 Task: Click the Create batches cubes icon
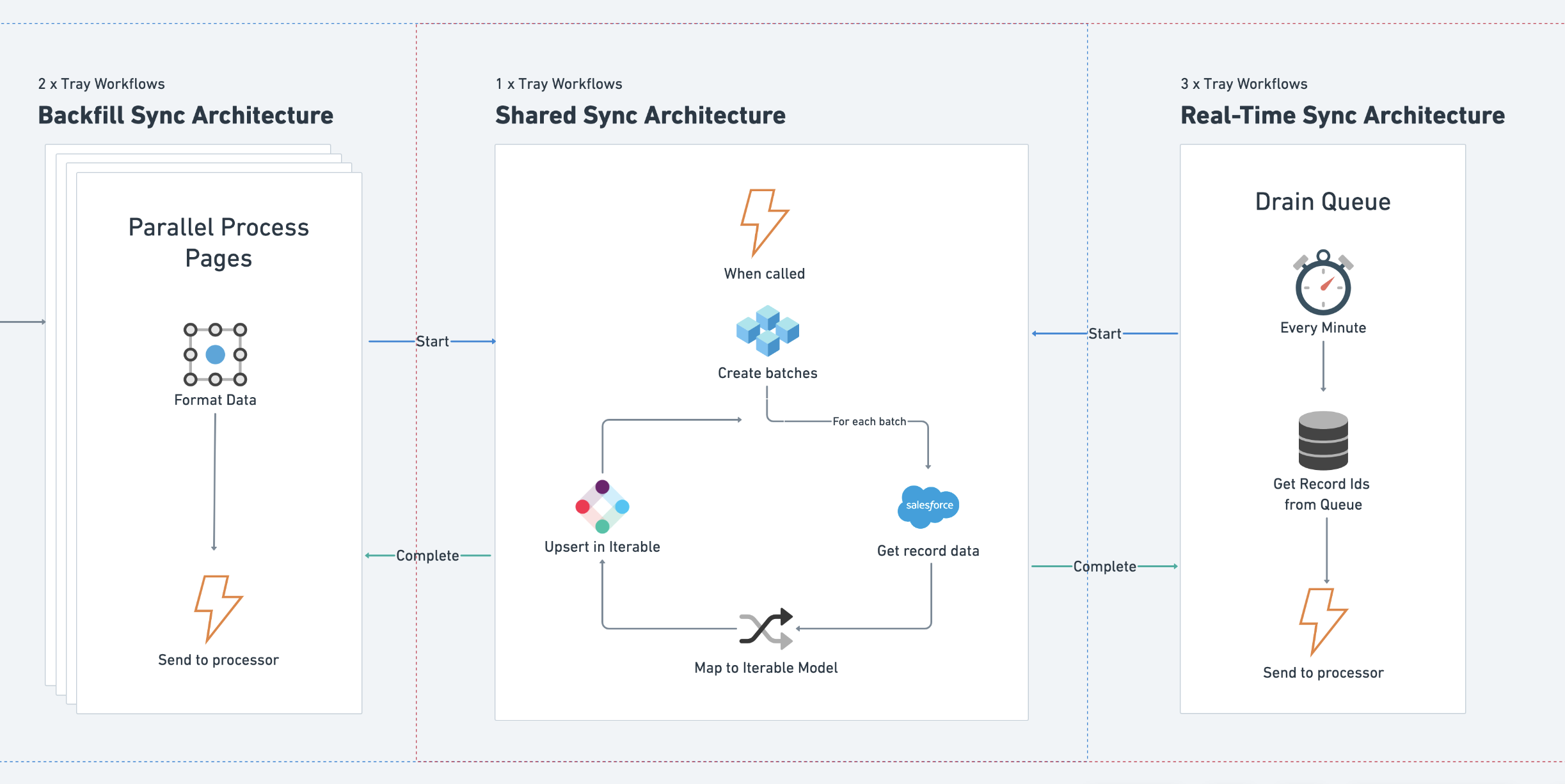point(767,331)
